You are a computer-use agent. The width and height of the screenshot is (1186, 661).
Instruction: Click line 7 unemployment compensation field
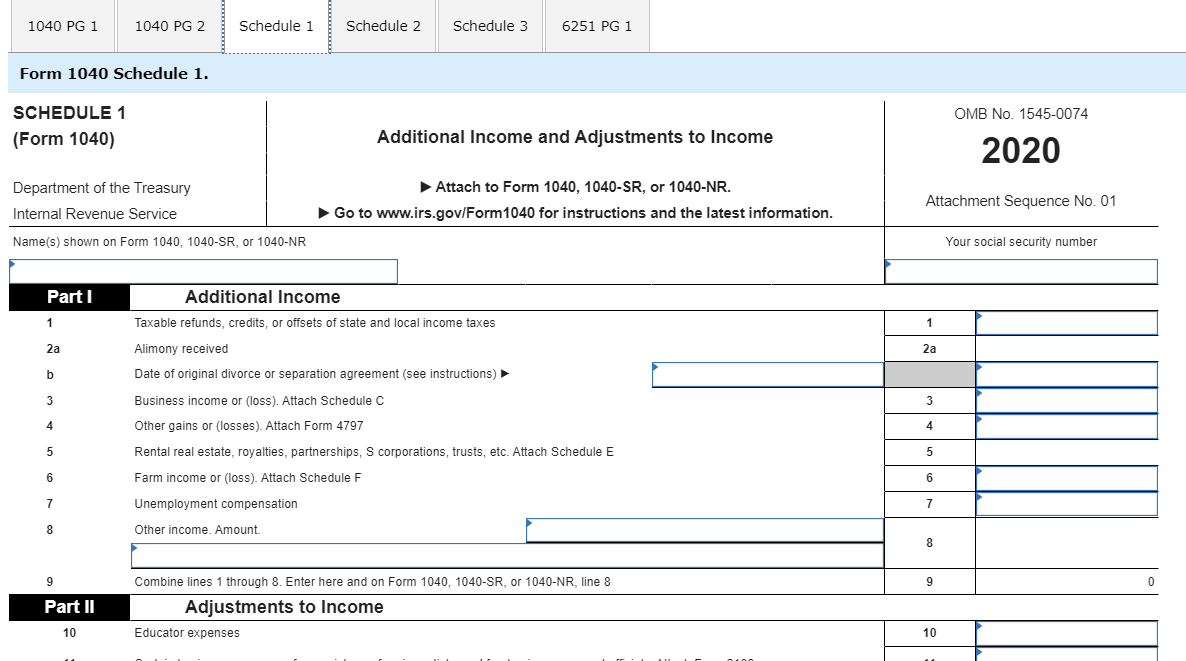click(1066, 504)
